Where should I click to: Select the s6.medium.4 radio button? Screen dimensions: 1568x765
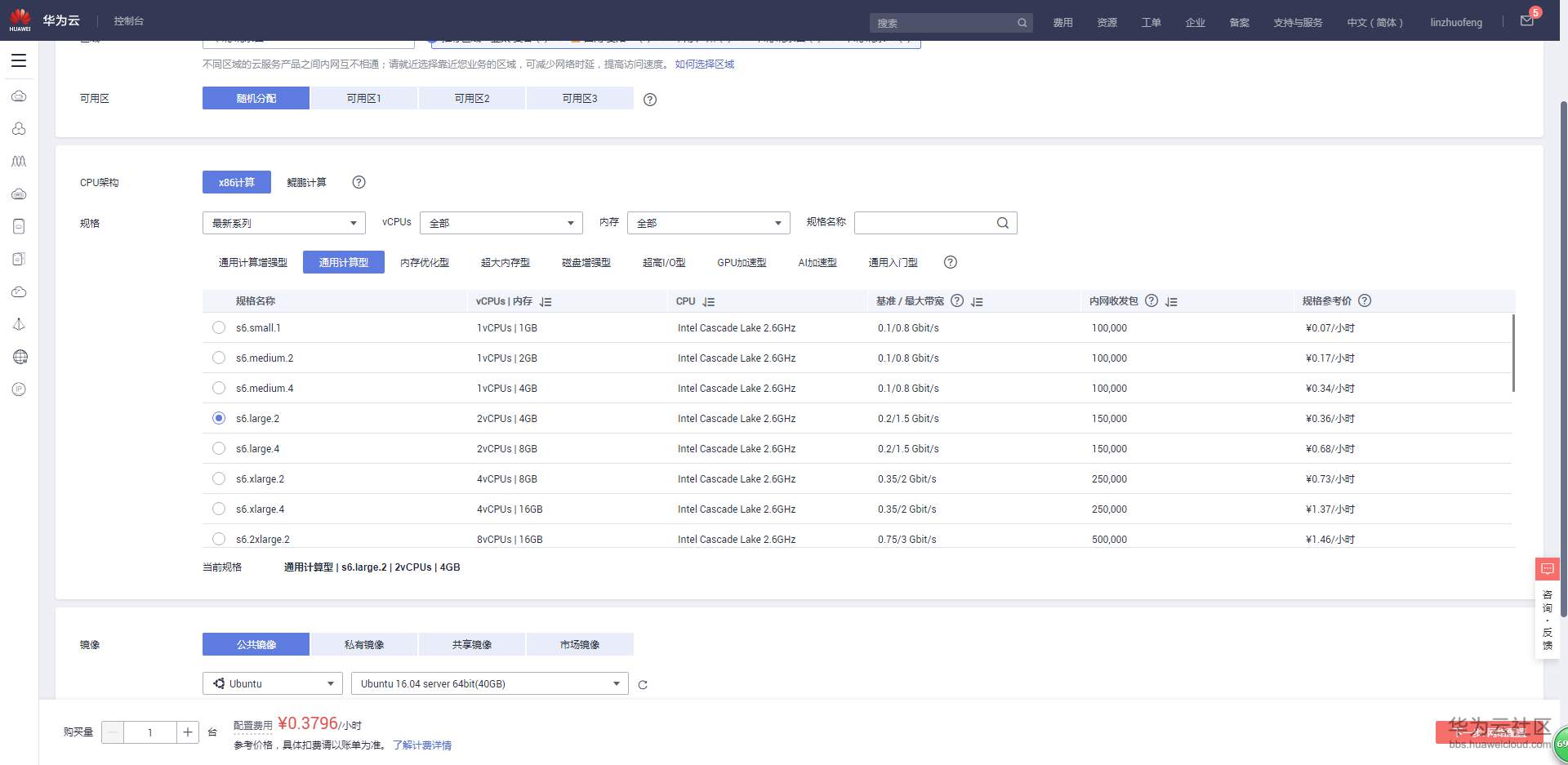pos(219,388)
